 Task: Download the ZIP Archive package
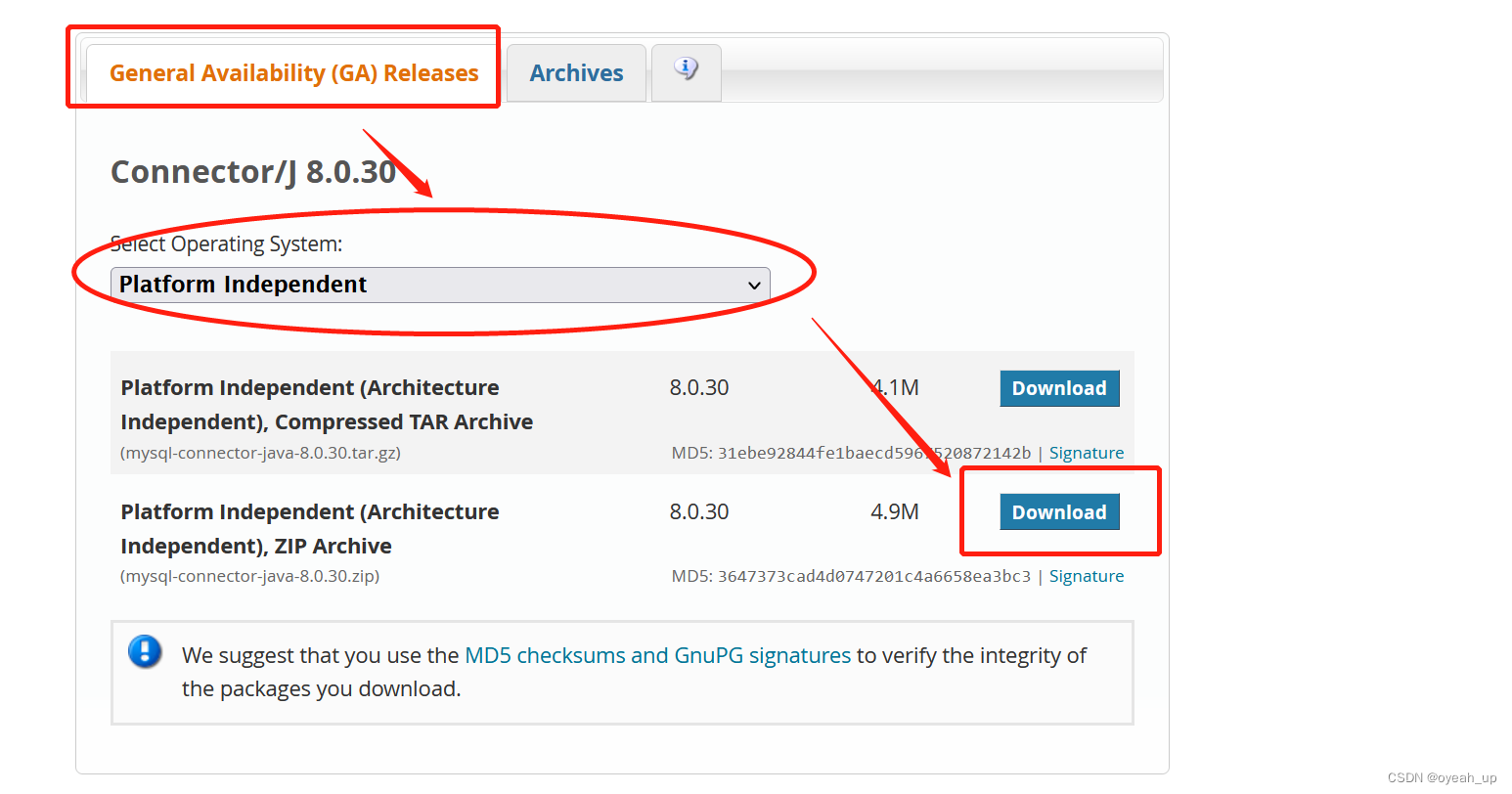(1059, 512)
